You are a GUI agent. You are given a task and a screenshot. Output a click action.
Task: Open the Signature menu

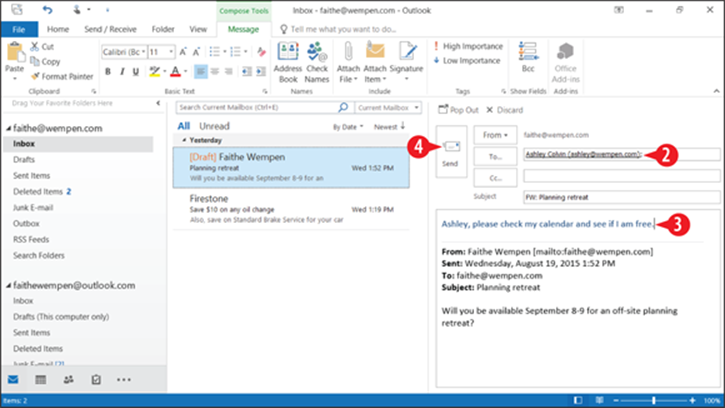click(406, 62)
